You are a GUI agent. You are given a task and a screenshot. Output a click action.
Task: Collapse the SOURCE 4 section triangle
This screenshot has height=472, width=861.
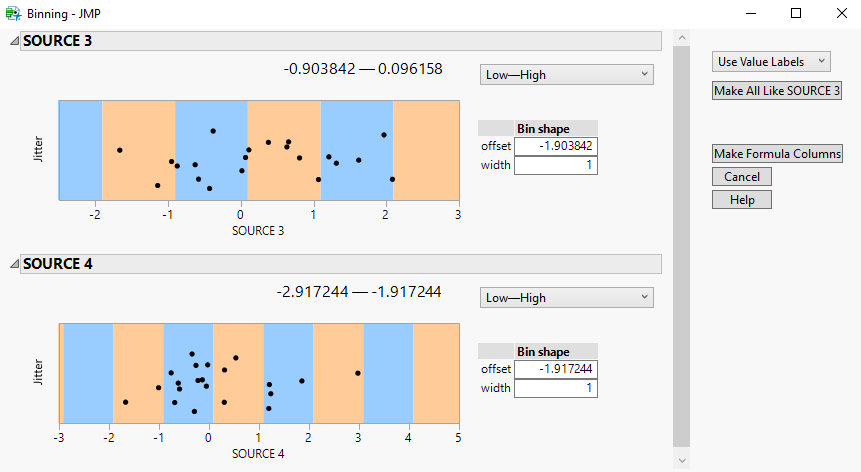coord(13,264)
